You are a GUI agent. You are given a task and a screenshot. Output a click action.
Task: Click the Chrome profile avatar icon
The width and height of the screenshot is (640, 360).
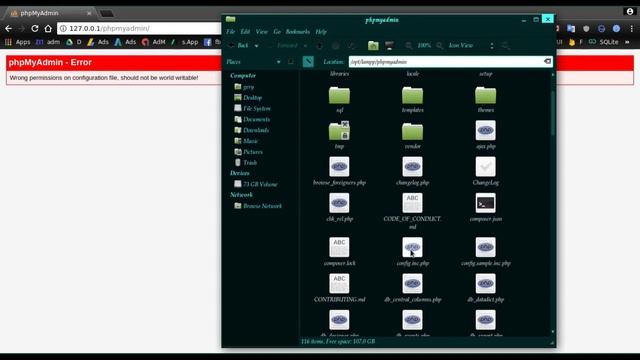pyautogui.click(x=630, y=11)
